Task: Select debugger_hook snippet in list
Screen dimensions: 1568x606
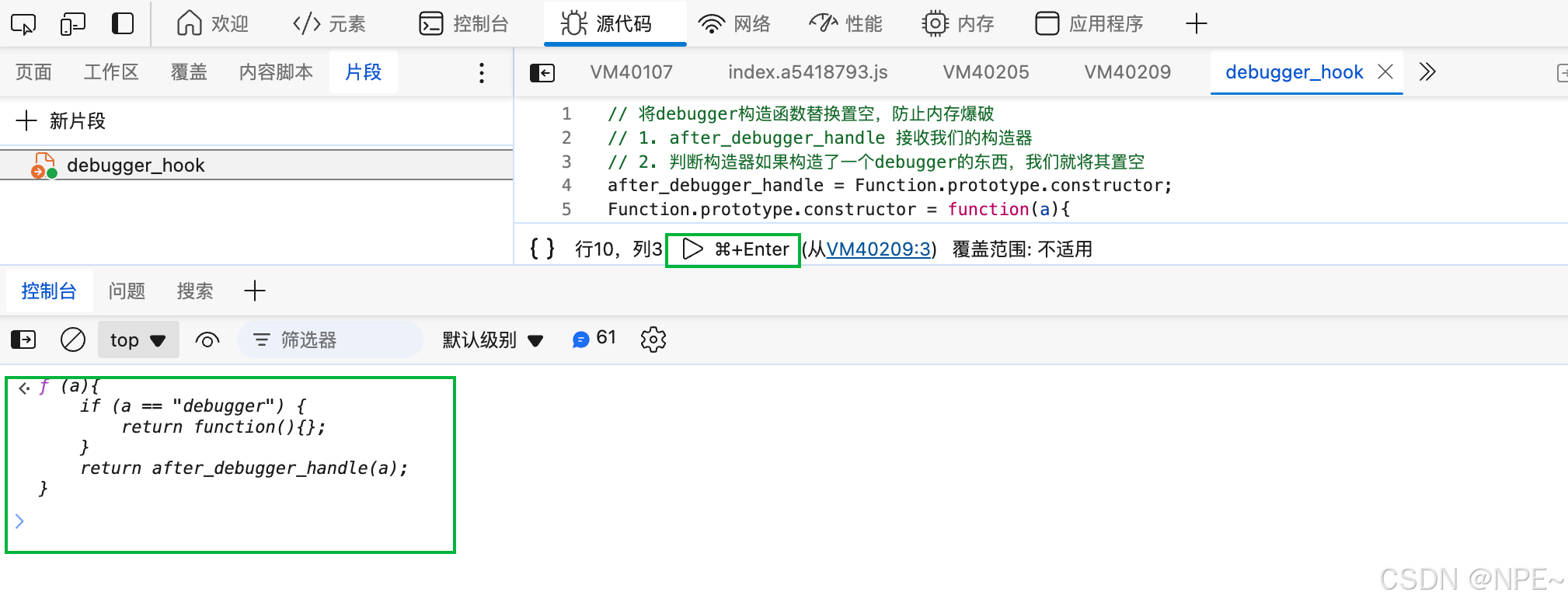Action: 136,165
